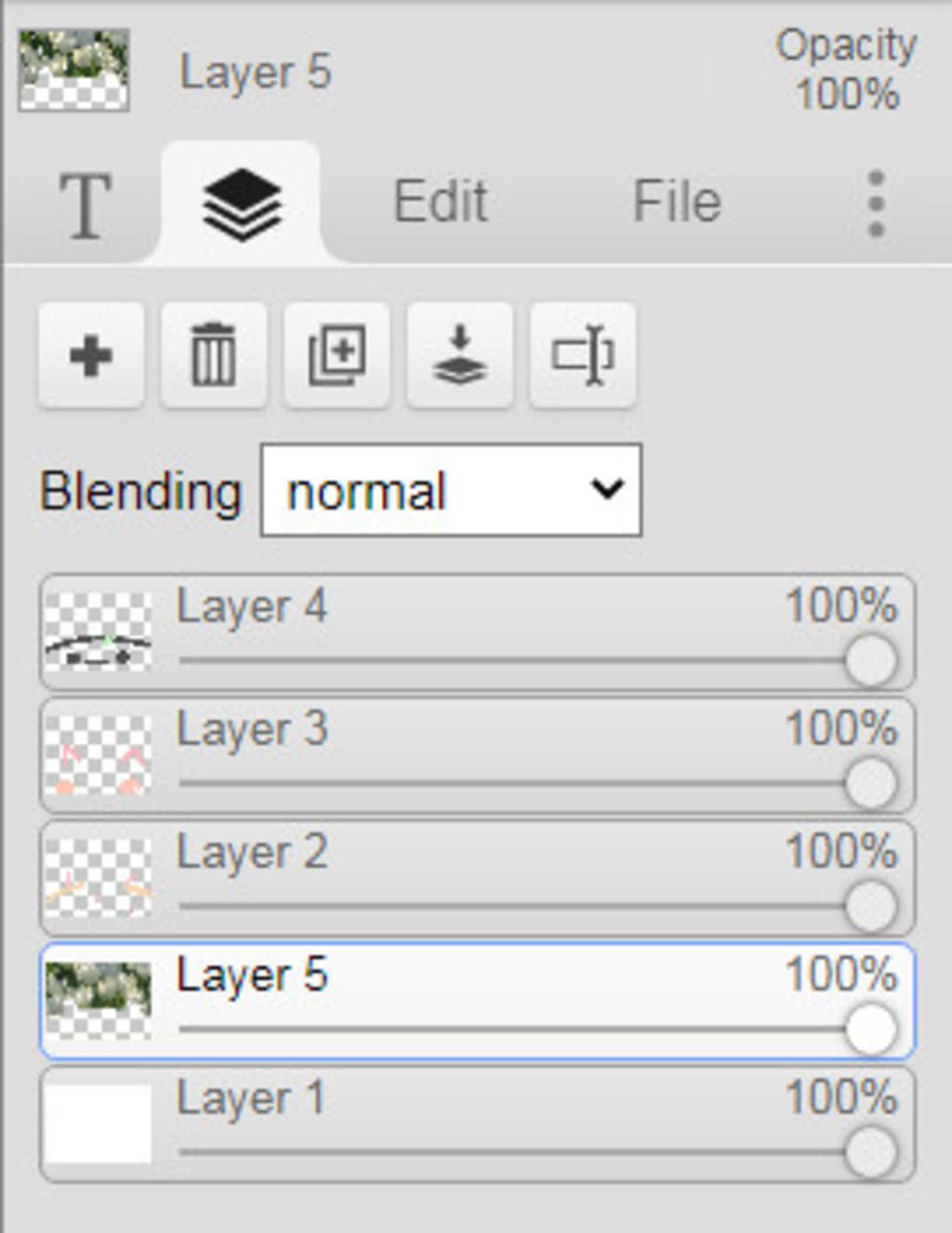The width and height of the screenshot is (952, 1233).
Task: Click Layer 4 opacity slider handle
Action: 871,661
